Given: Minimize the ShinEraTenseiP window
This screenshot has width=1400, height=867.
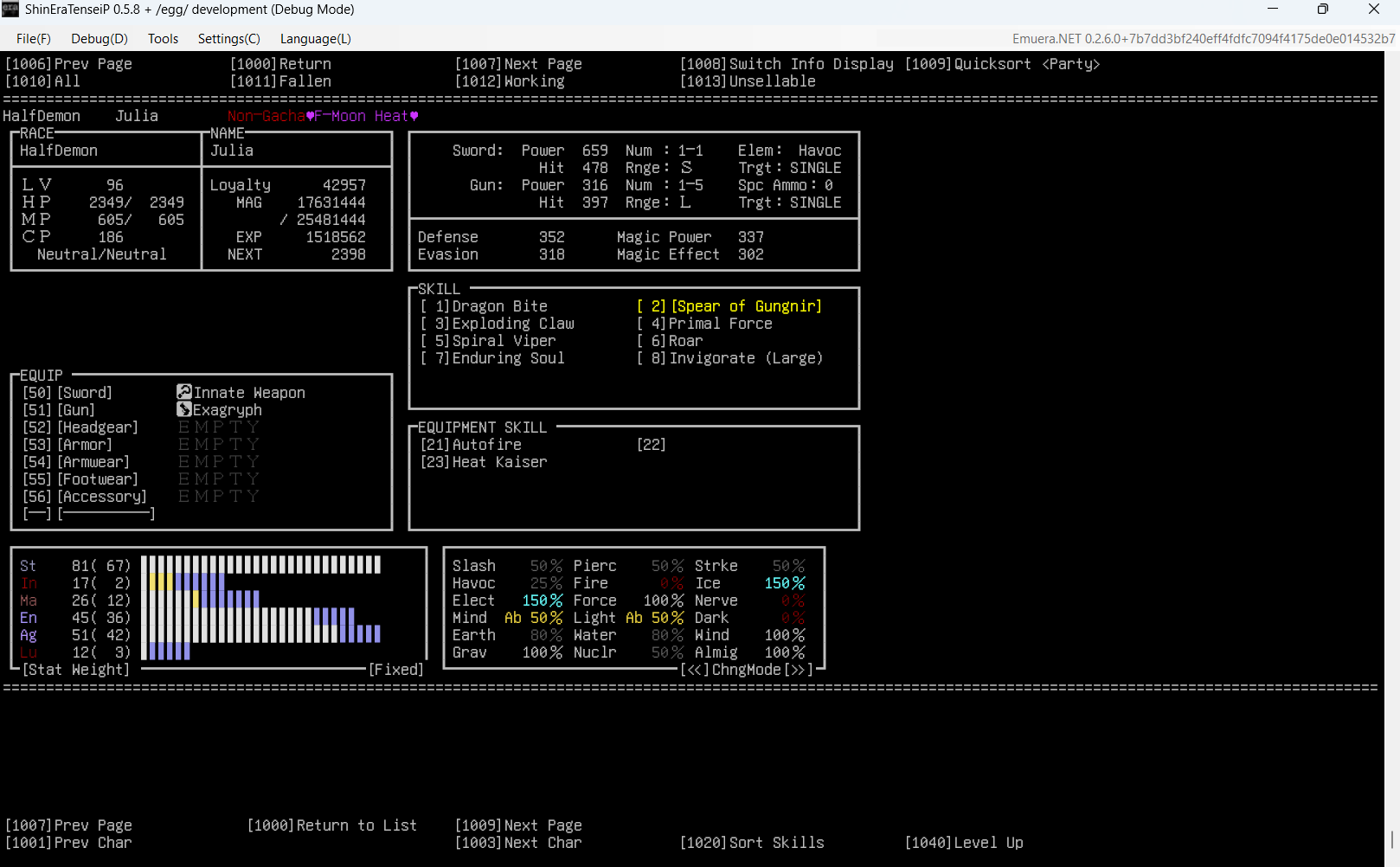Looking at the screenshot, I should click(1272, 10).
